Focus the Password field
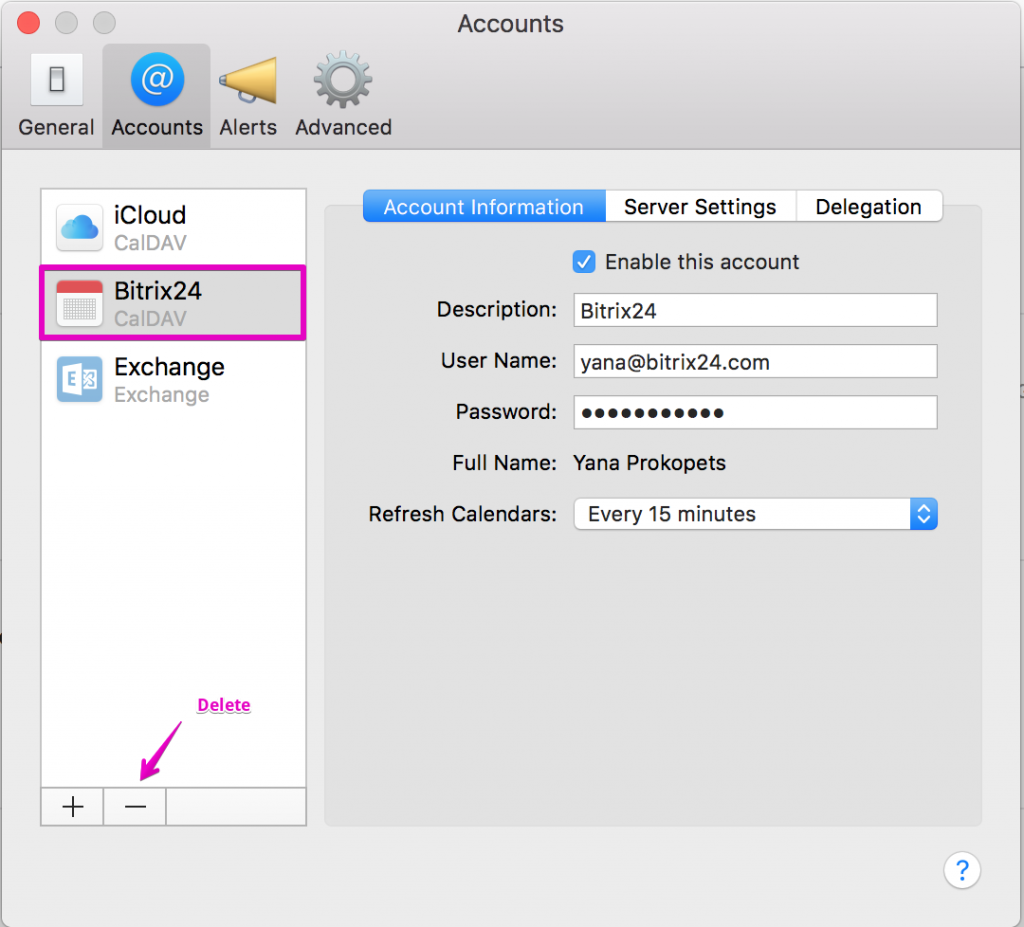Screen dimensions: 1024x927 click(x=755, y=412)
